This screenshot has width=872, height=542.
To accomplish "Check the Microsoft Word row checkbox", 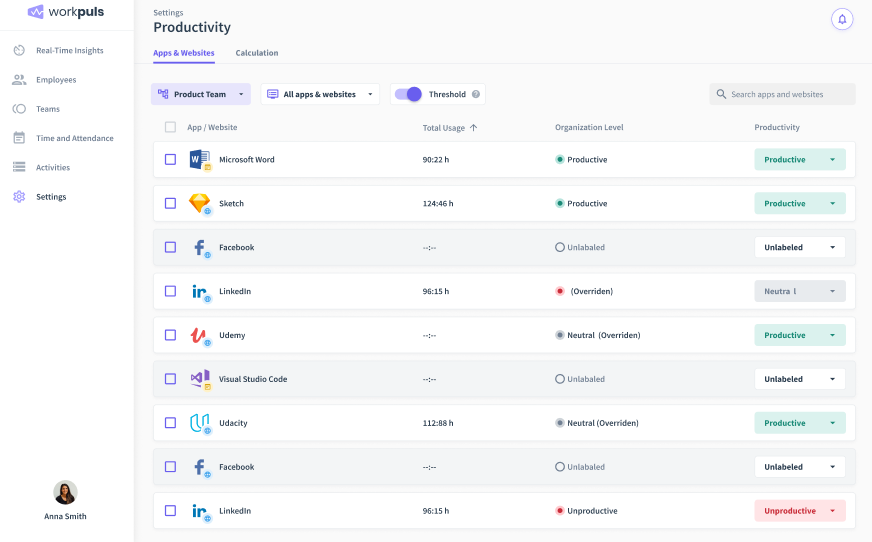I will pos(170,159).
